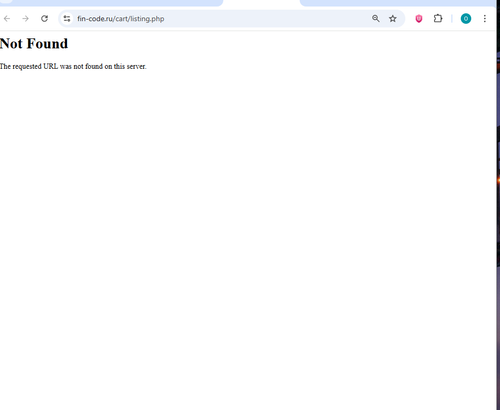Click the requested URL not found message
Viewport: 500px width, 410px height.
[73, 66]
